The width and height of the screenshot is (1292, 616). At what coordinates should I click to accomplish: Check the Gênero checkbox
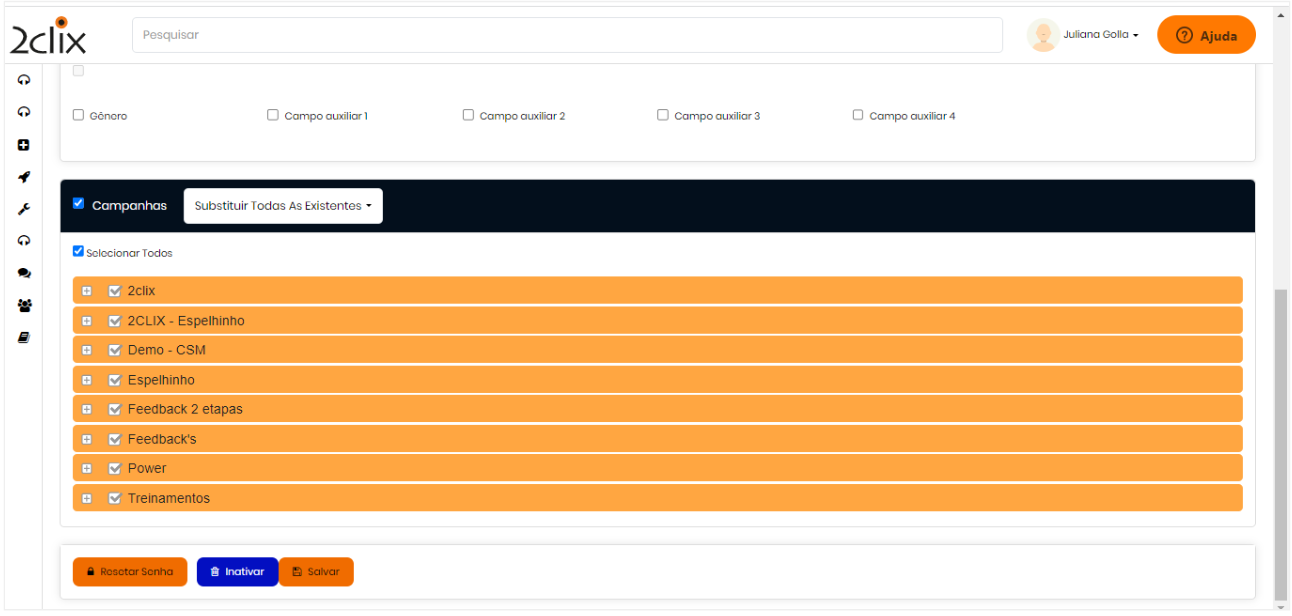(x=79, y=115)
